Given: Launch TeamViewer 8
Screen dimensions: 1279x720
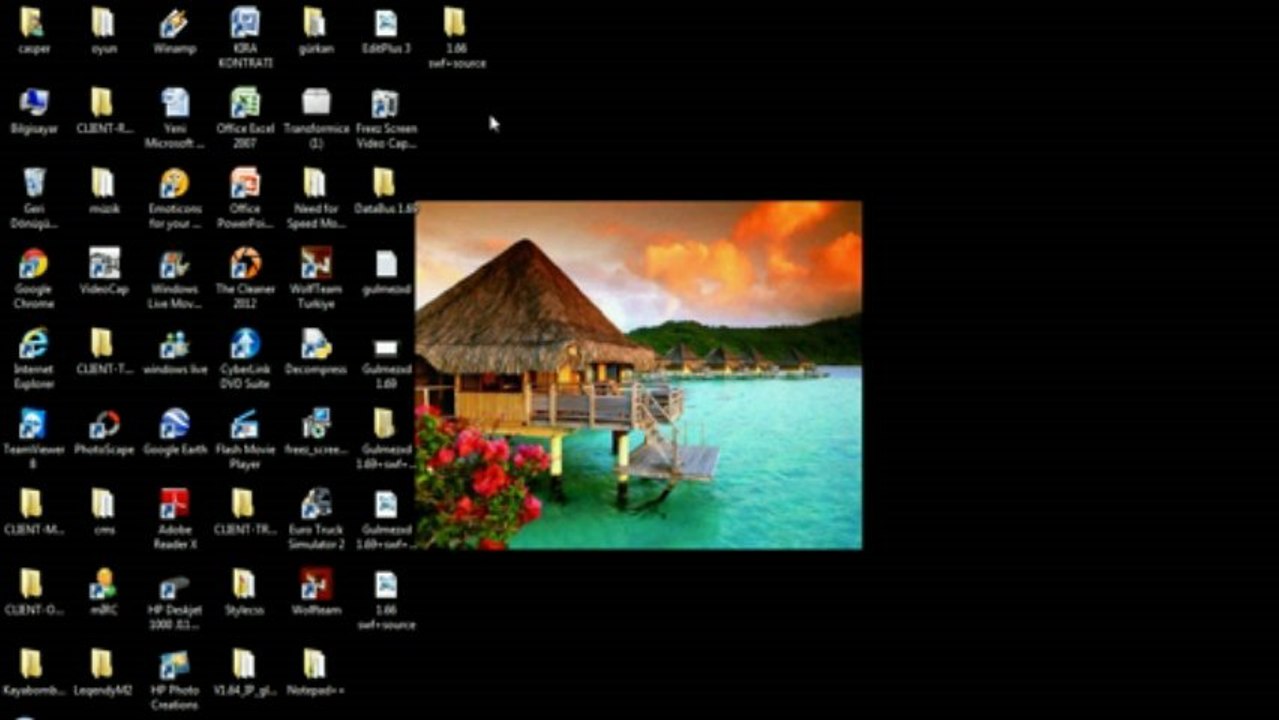Looking at the screenshot, I should [x=33, y=423].
